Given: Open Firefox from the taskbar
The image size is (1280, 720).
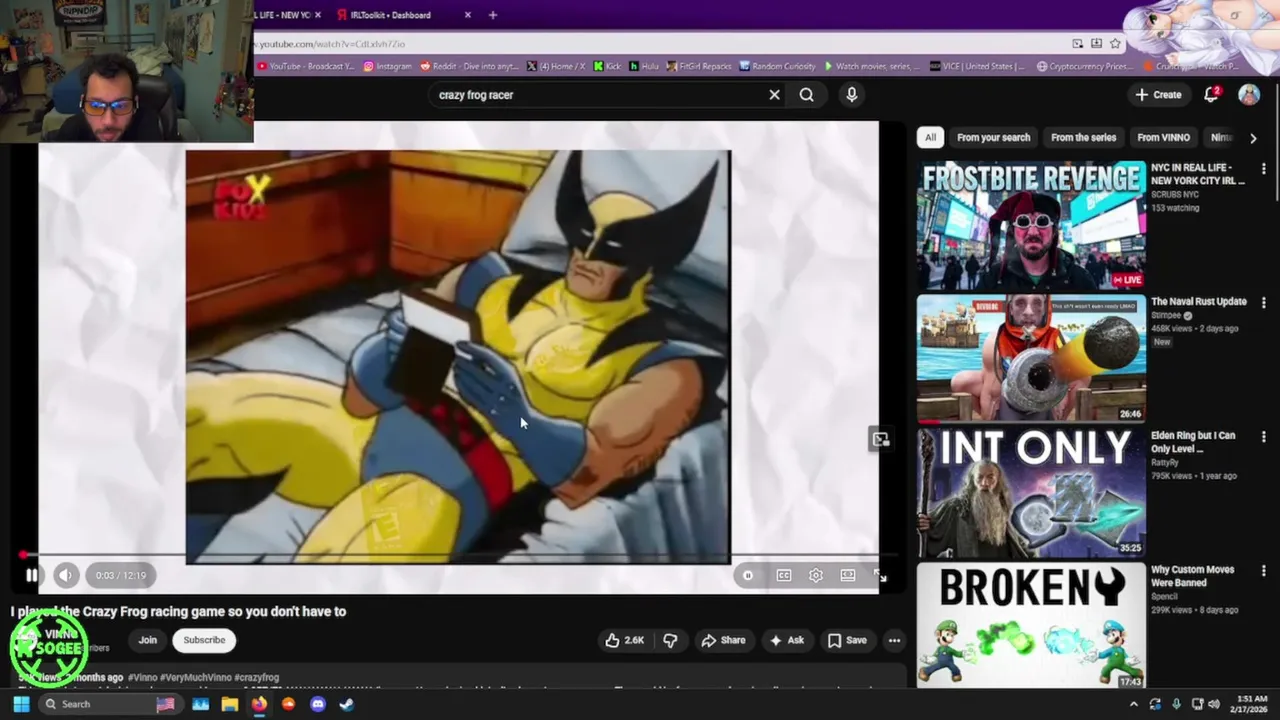Looking at the screenshot, I should (x=259, y=704).
